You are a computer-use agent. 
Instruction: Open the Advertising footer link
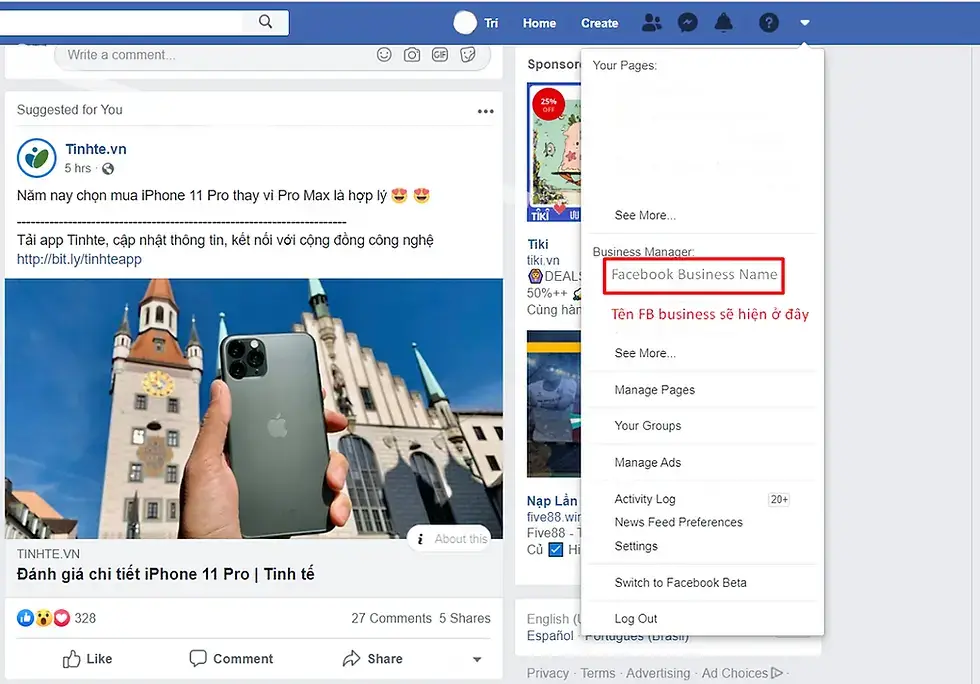click(x=658, y=673)
